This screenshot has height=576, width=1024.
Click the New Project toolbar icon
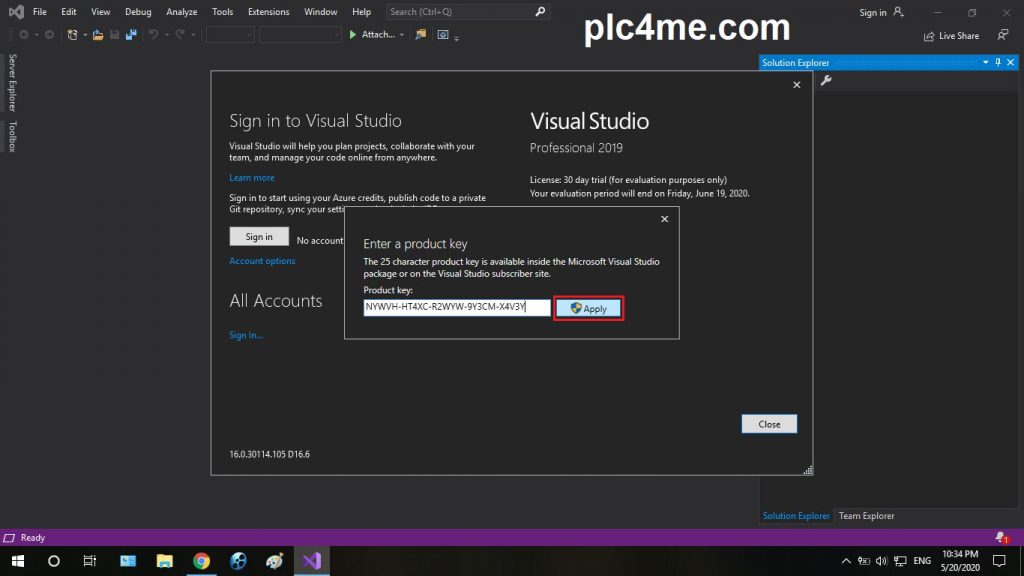point(73,35)
